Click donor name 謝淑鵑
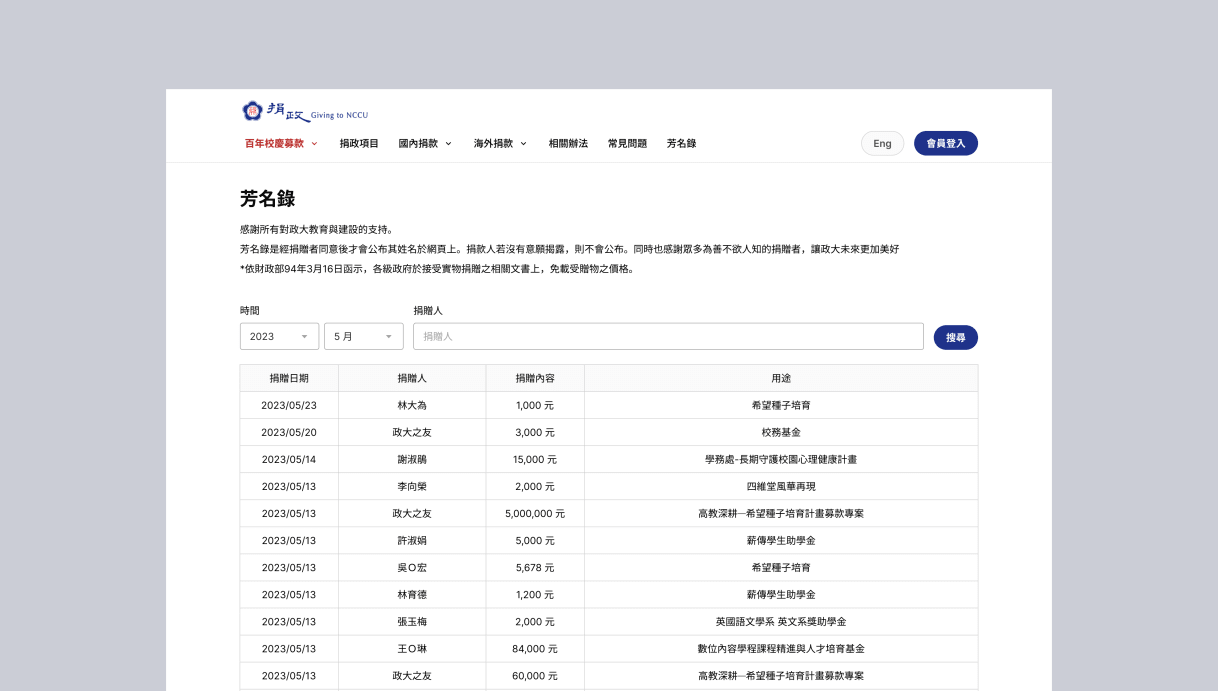 coord(412,459)
